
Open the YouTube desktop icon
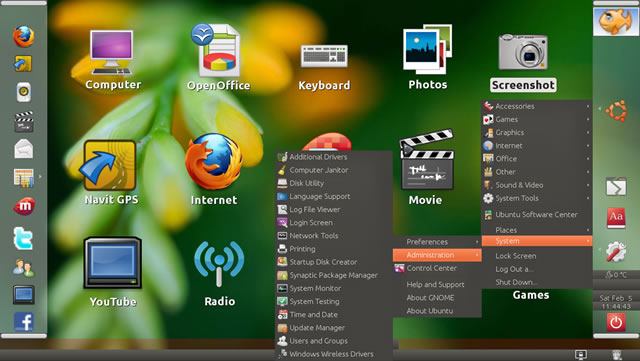click(x=113, y=263)
